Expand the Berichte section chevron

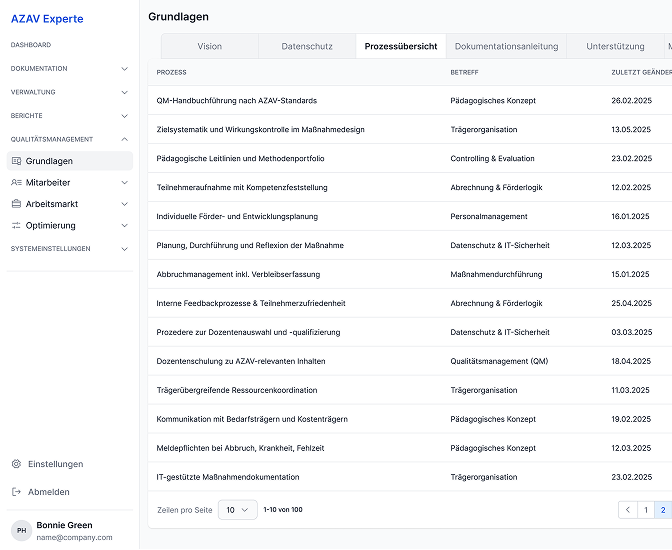coord(125,116)
